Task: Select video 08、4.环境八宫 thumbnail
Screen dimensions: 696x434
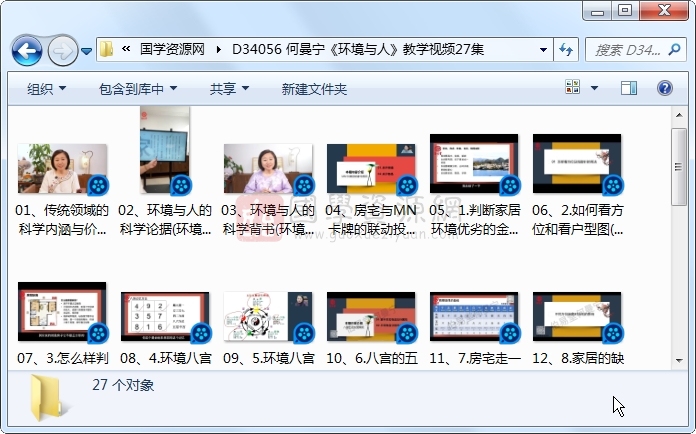Action: pyautogui.click(x=165, y=316)
